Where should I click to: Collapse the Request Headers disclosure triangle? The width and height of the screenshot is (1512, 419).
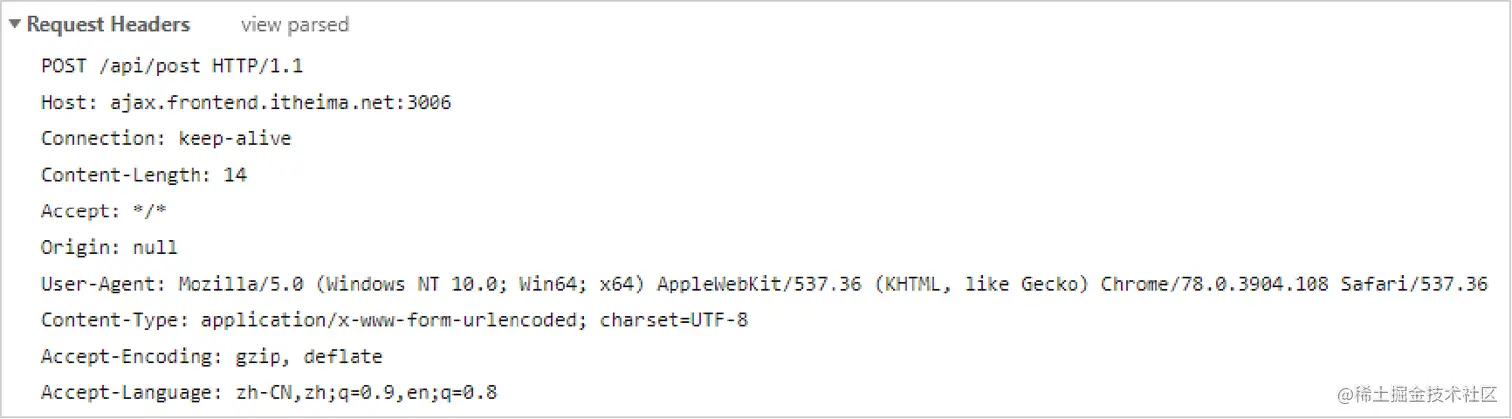coord(15,24)
